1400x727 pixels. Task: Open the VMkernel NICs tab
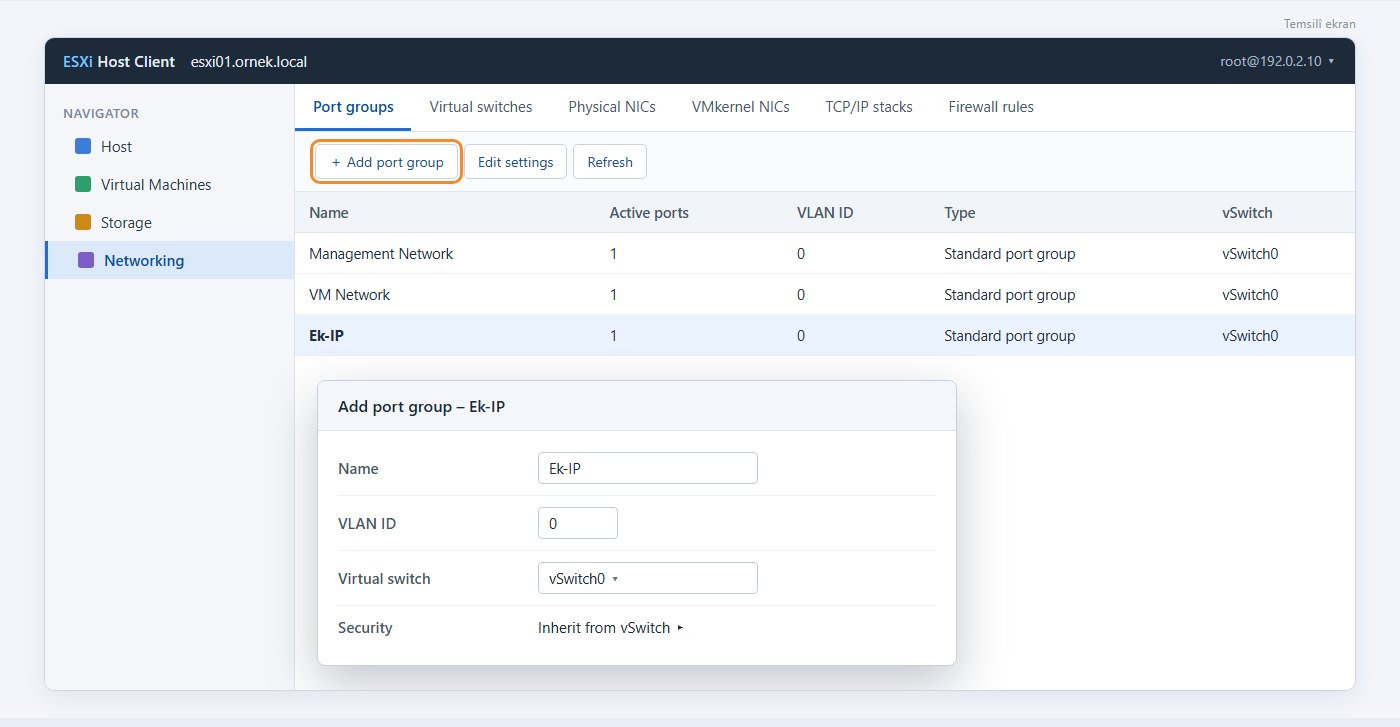pos(740,107)
